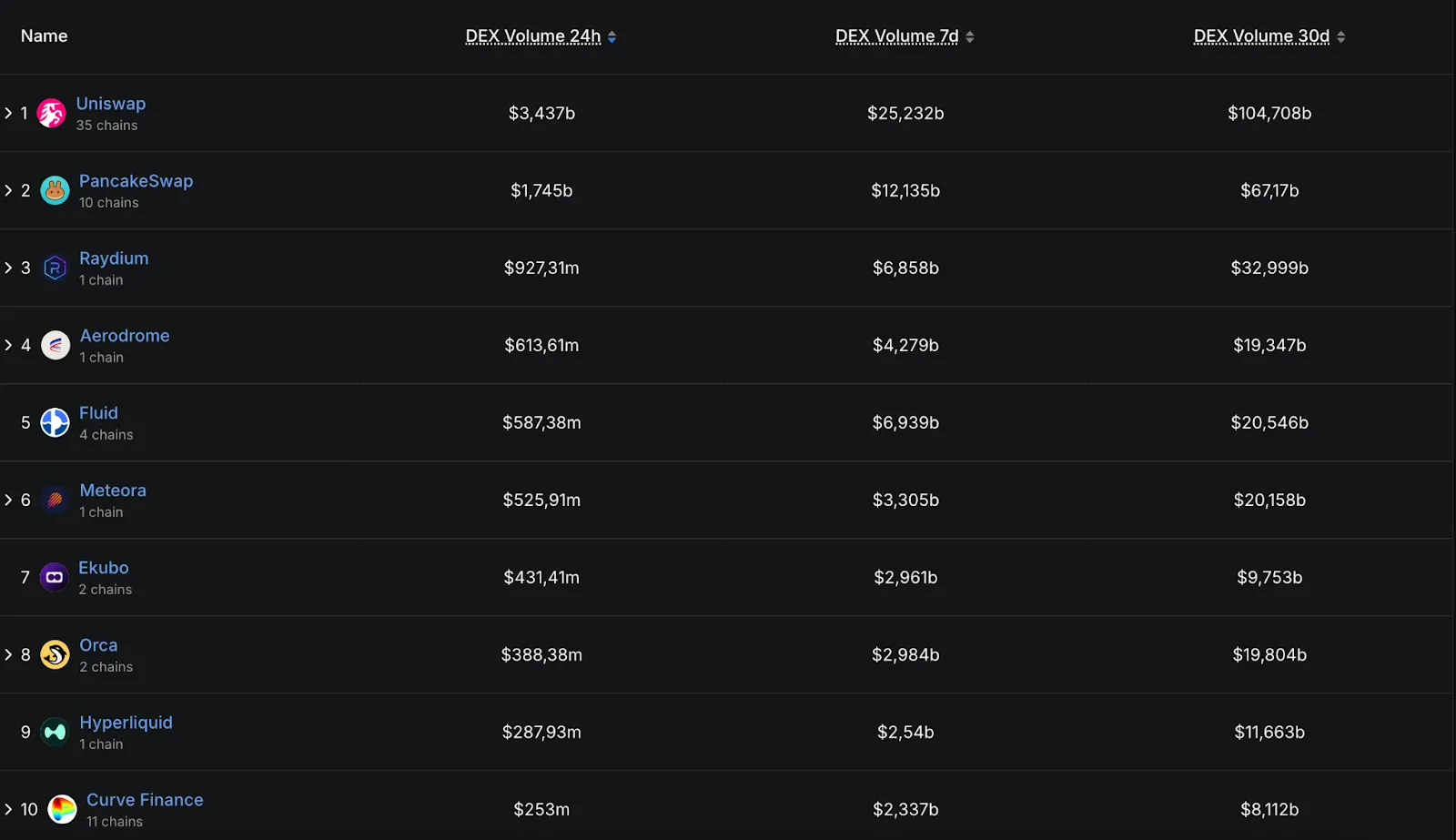The width and height of the screenshot is (1456, 840).
Task: Click the PancakeSwap bunny logo
Action: point(55,190)
